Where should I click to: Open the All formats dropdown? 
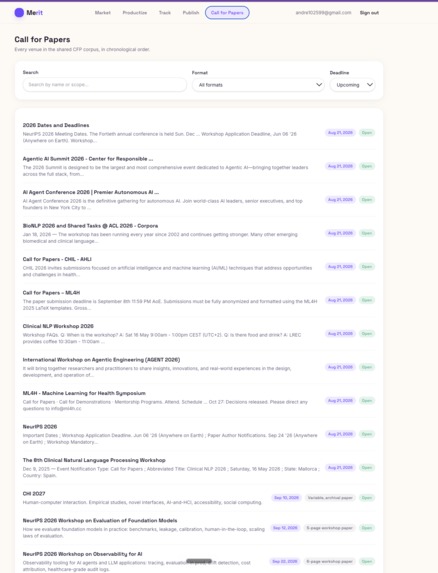(x=258, y=85)
